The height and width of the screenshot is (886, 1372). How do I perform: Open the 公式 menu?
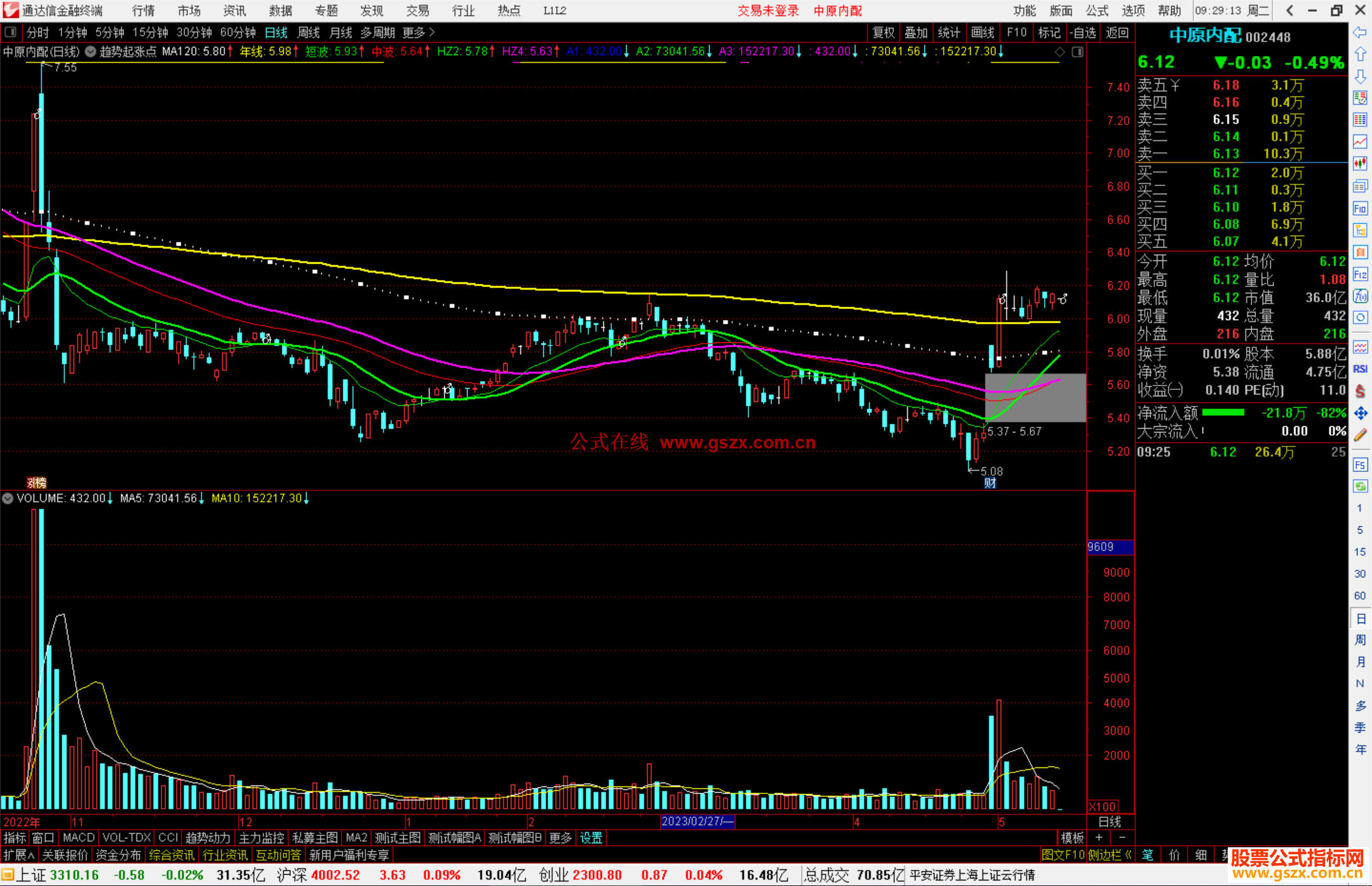[x=1096, y=11]
